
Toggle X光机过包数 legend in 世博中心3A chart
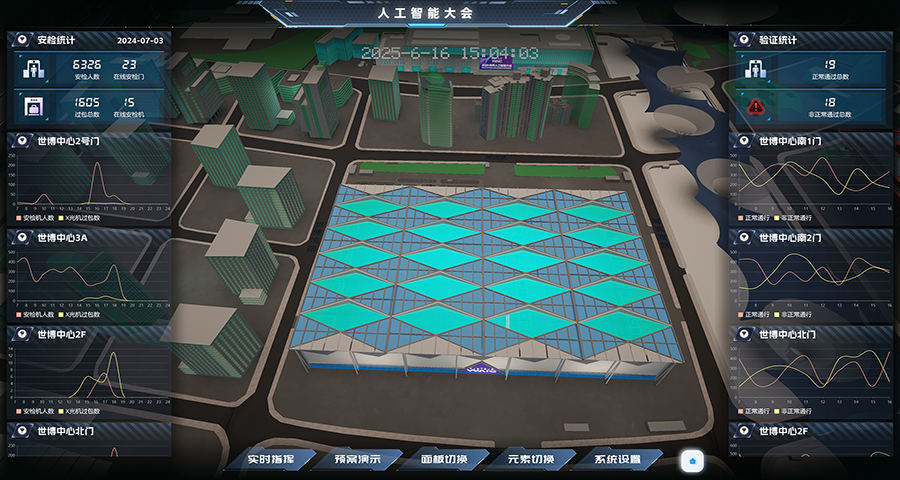[84, 314]
